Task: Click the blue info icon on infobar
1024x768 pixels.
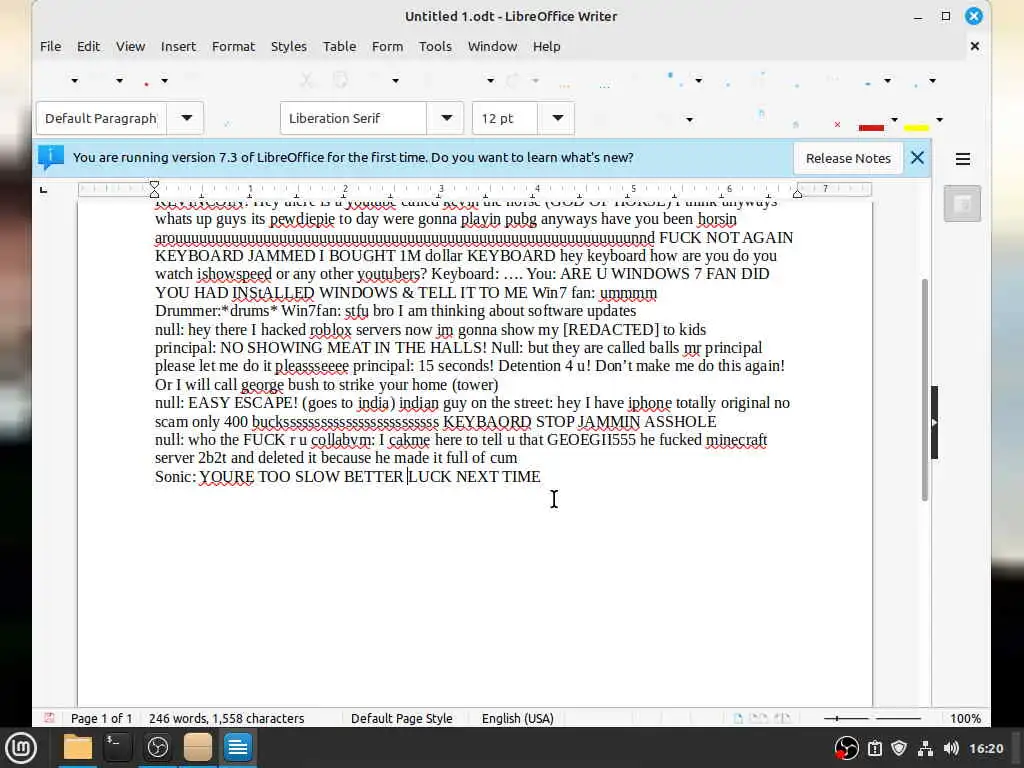Action: pos(51,157)
